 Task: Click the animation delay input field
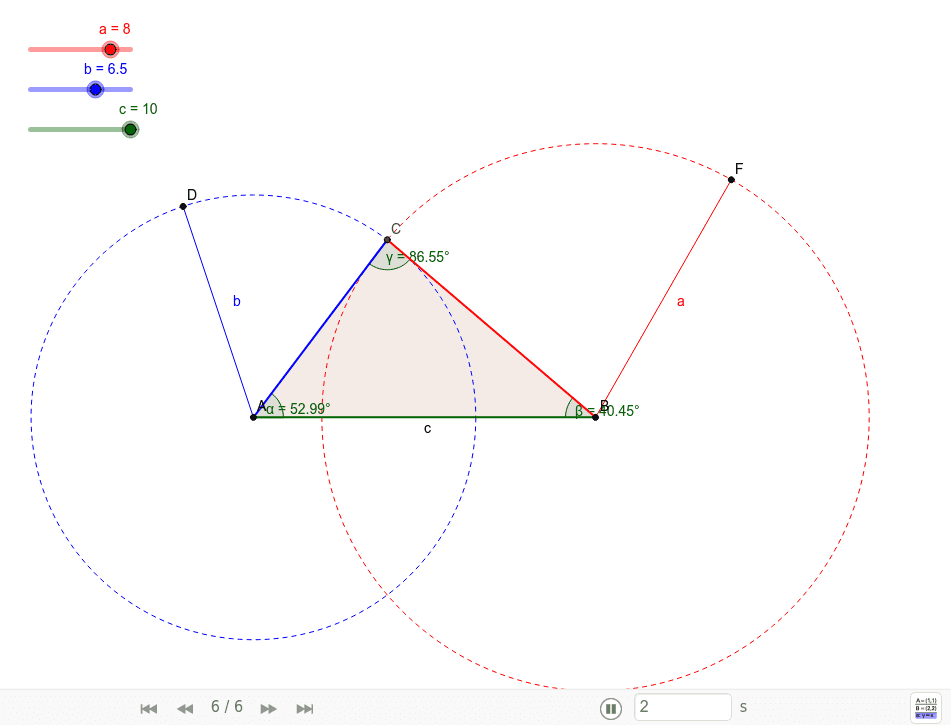coord(683,707)
